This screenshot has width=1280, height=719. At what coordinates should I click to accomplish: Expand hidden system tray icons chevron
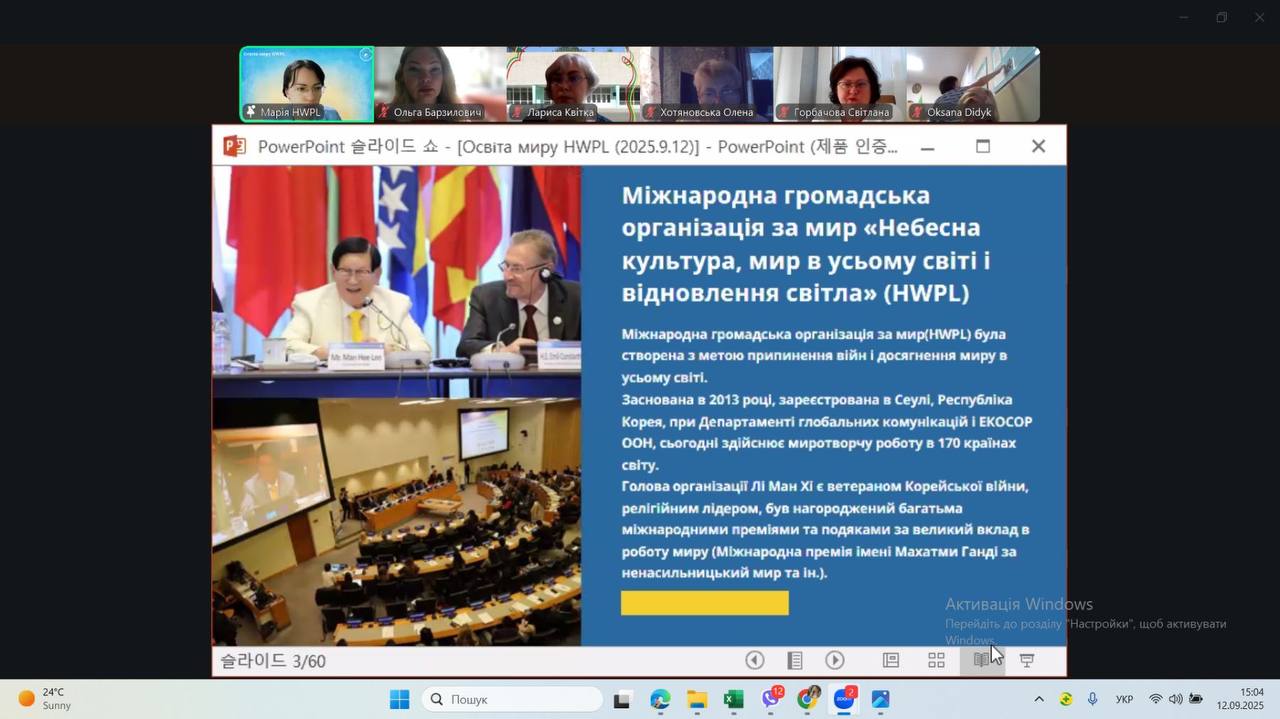click(x=1039, y=700)
